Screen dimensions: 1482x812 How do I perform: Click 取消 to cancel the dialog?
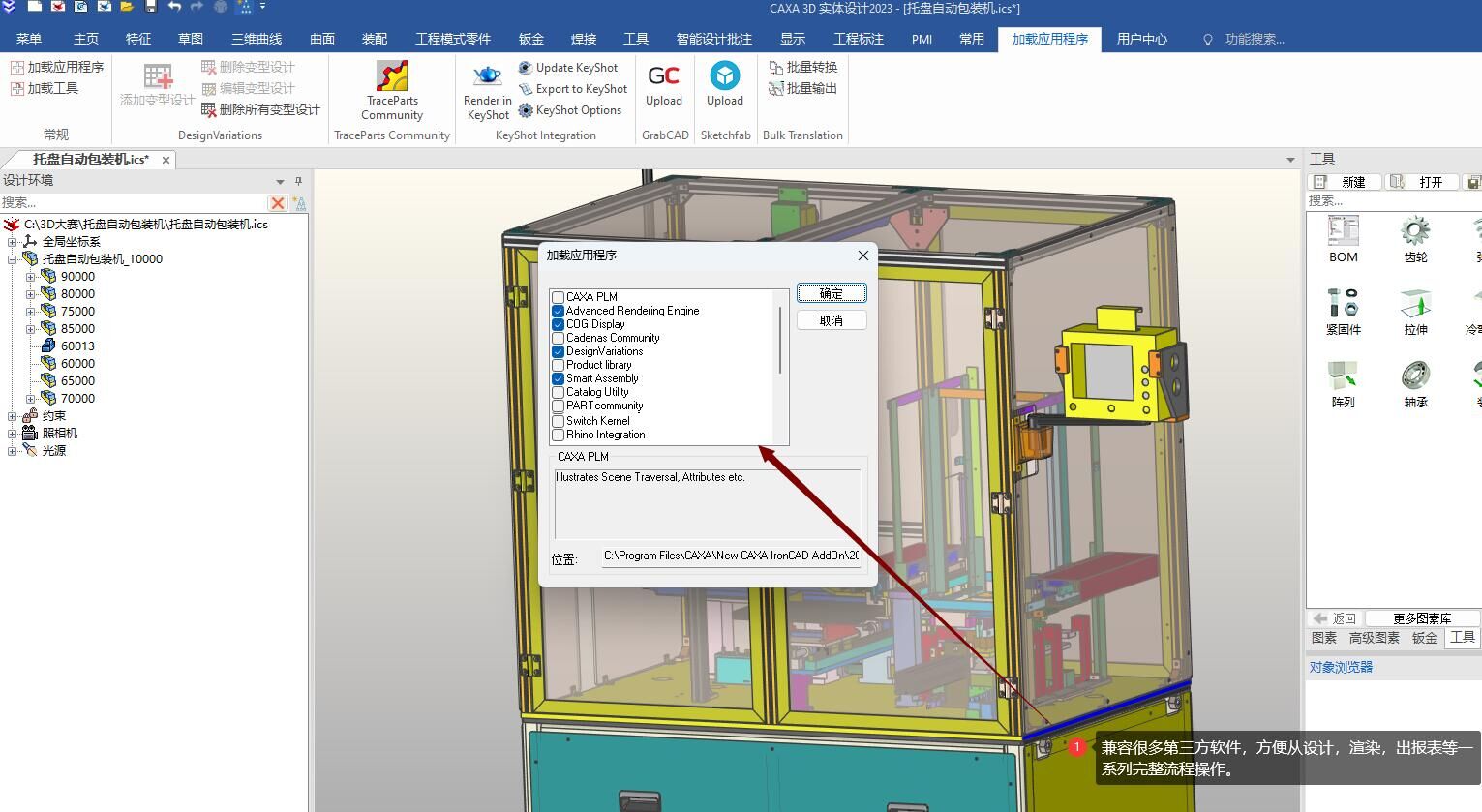pos(831,320)
